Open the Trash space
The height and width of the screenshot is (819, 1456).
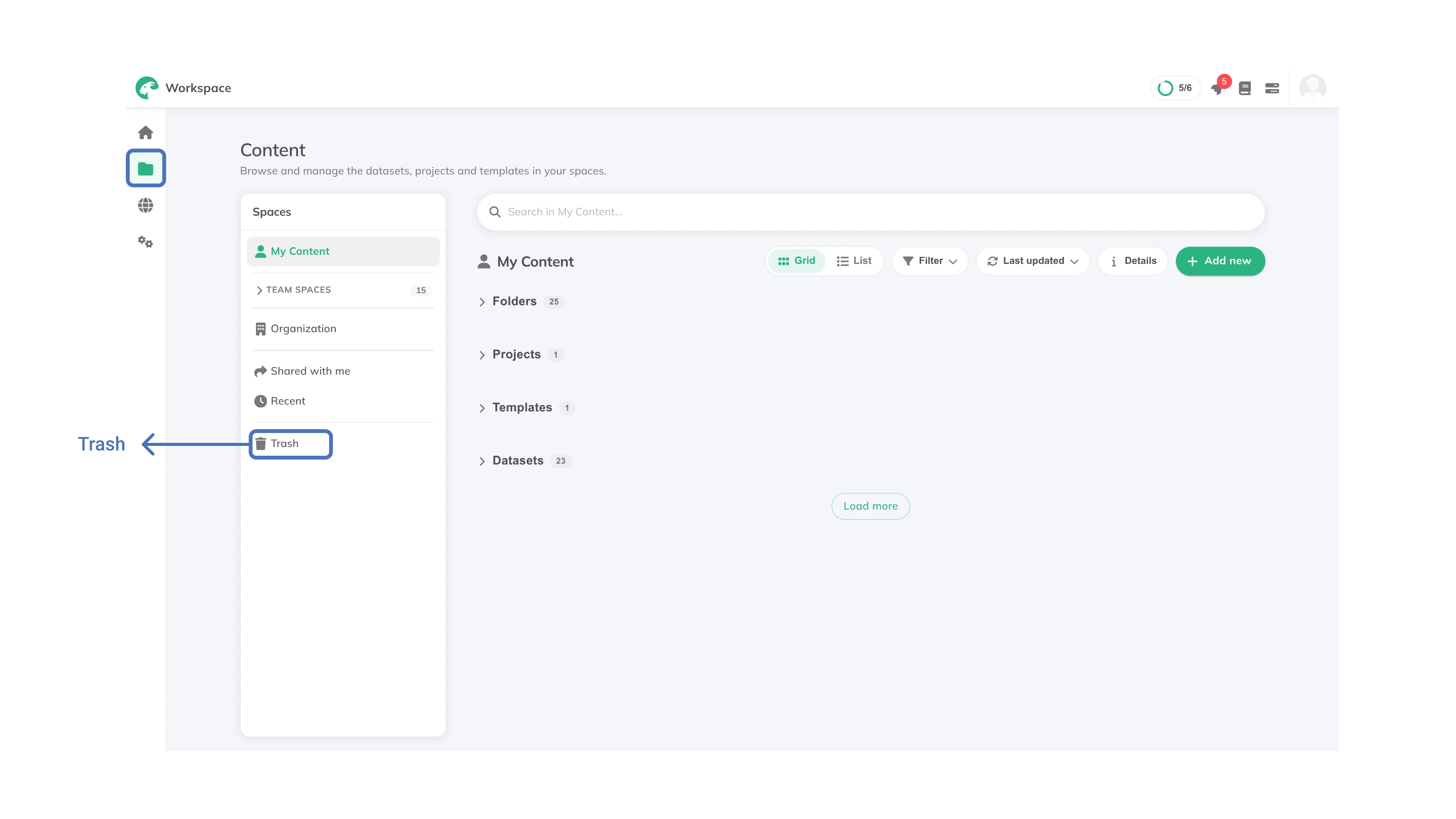290,444
